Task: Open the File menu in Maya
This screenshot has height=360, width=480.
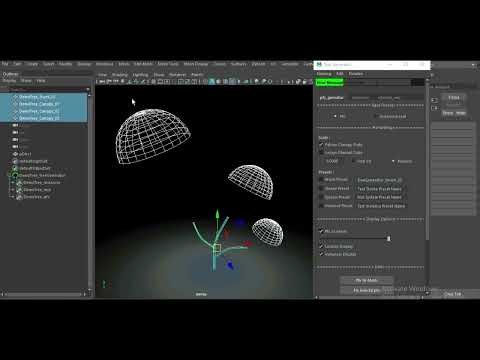Action: (5, 64)
